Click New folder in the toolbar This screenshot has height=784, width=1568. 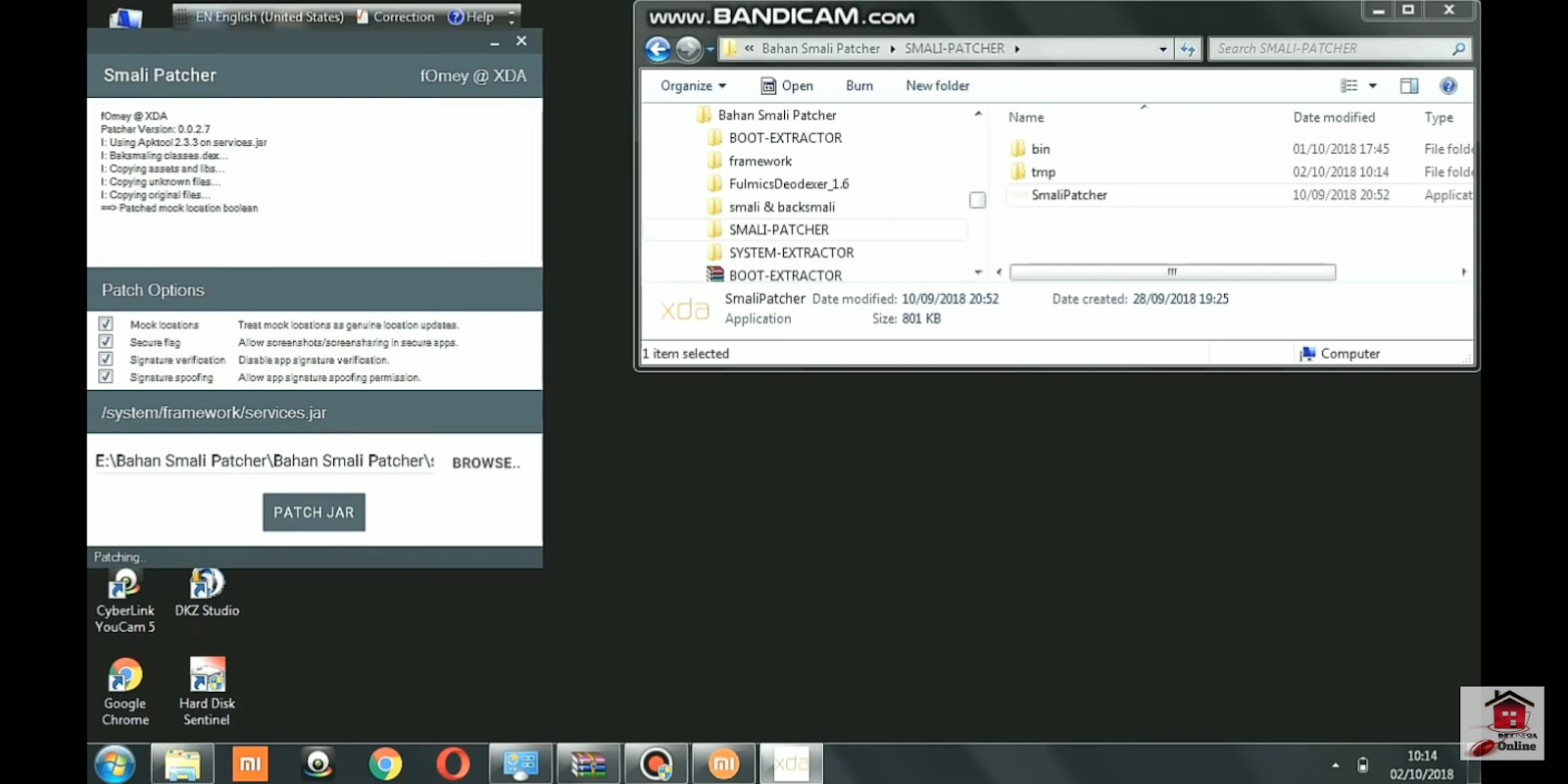937,86
